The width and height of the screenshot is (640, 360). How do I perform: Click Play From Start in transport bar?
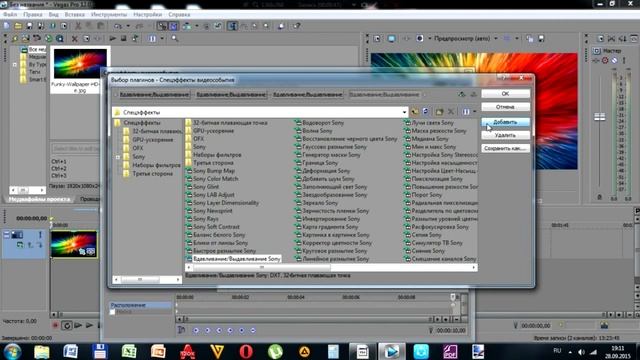78,325
